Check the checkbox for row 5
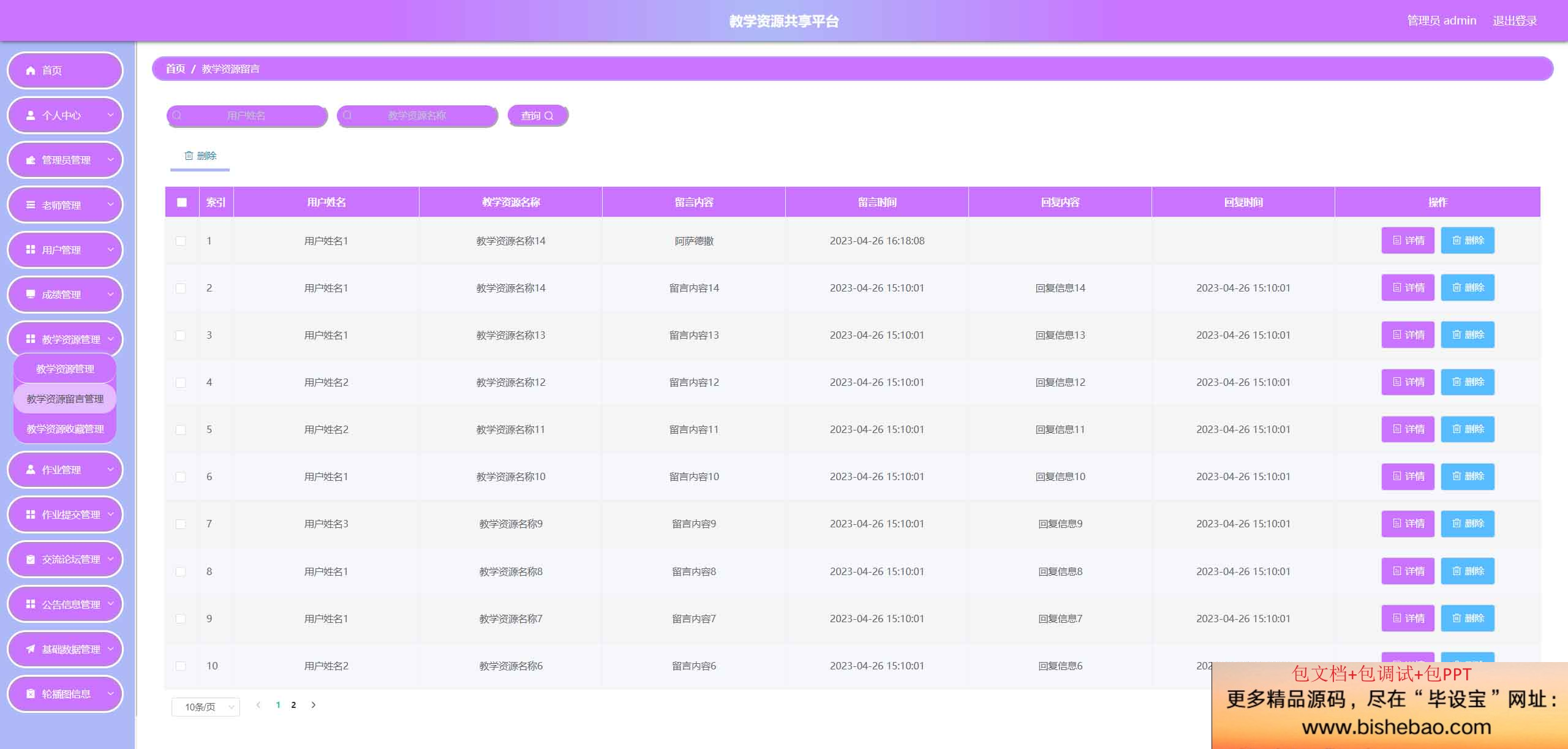This screenshot has width=1568, height=749. pyautogui.click(x=181, y=429)
